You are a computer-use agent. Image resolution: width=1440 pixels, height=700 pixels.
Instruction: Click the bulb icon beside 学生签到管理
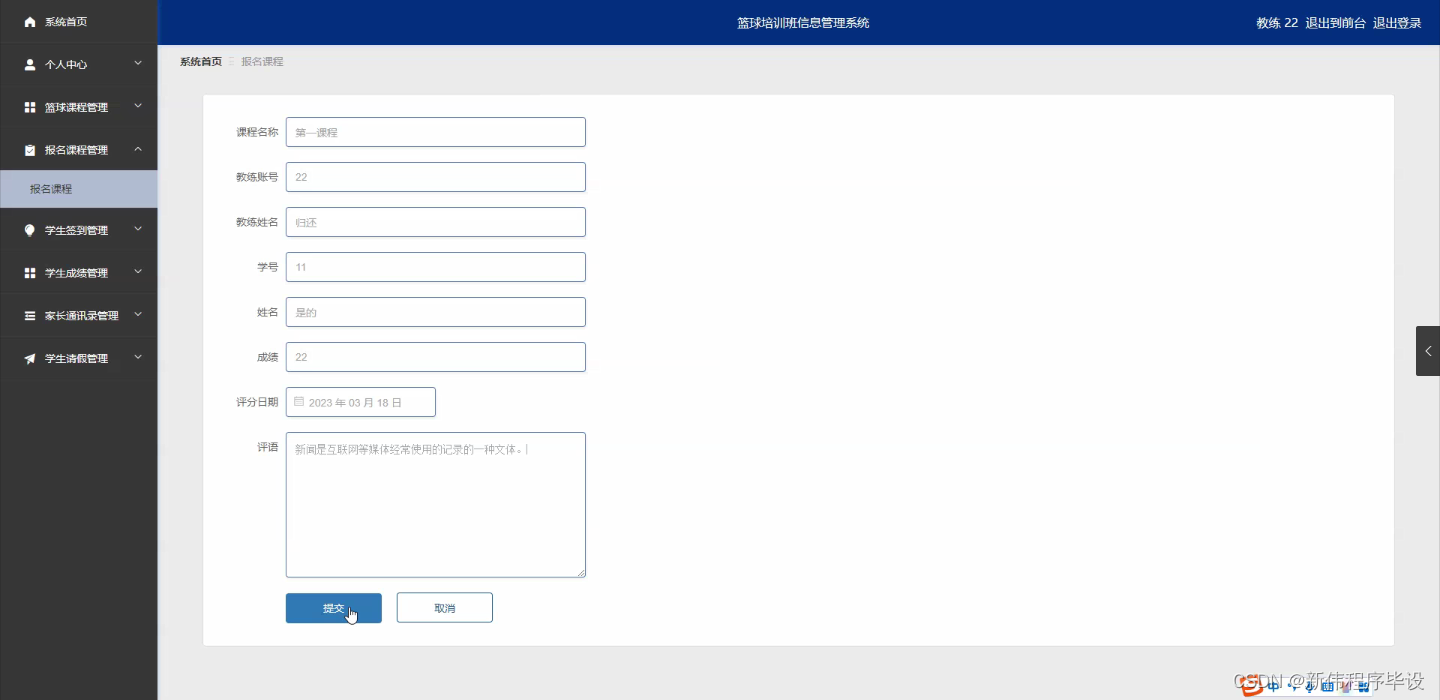click(30, 230)
